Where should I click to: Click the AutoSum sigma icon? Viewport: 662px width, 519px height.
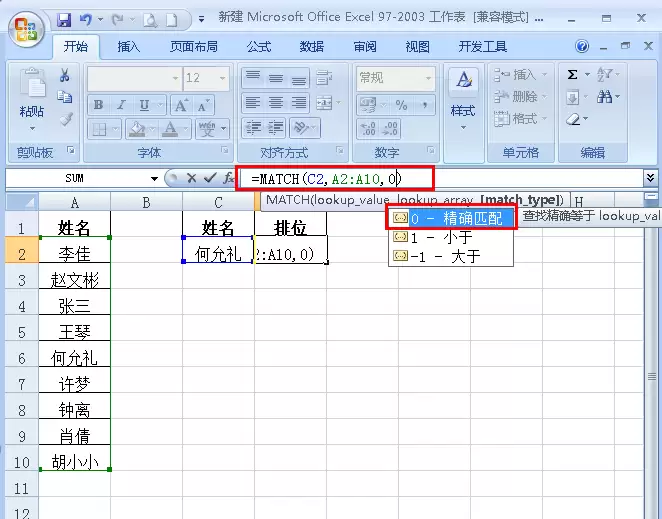pos(572,75)
